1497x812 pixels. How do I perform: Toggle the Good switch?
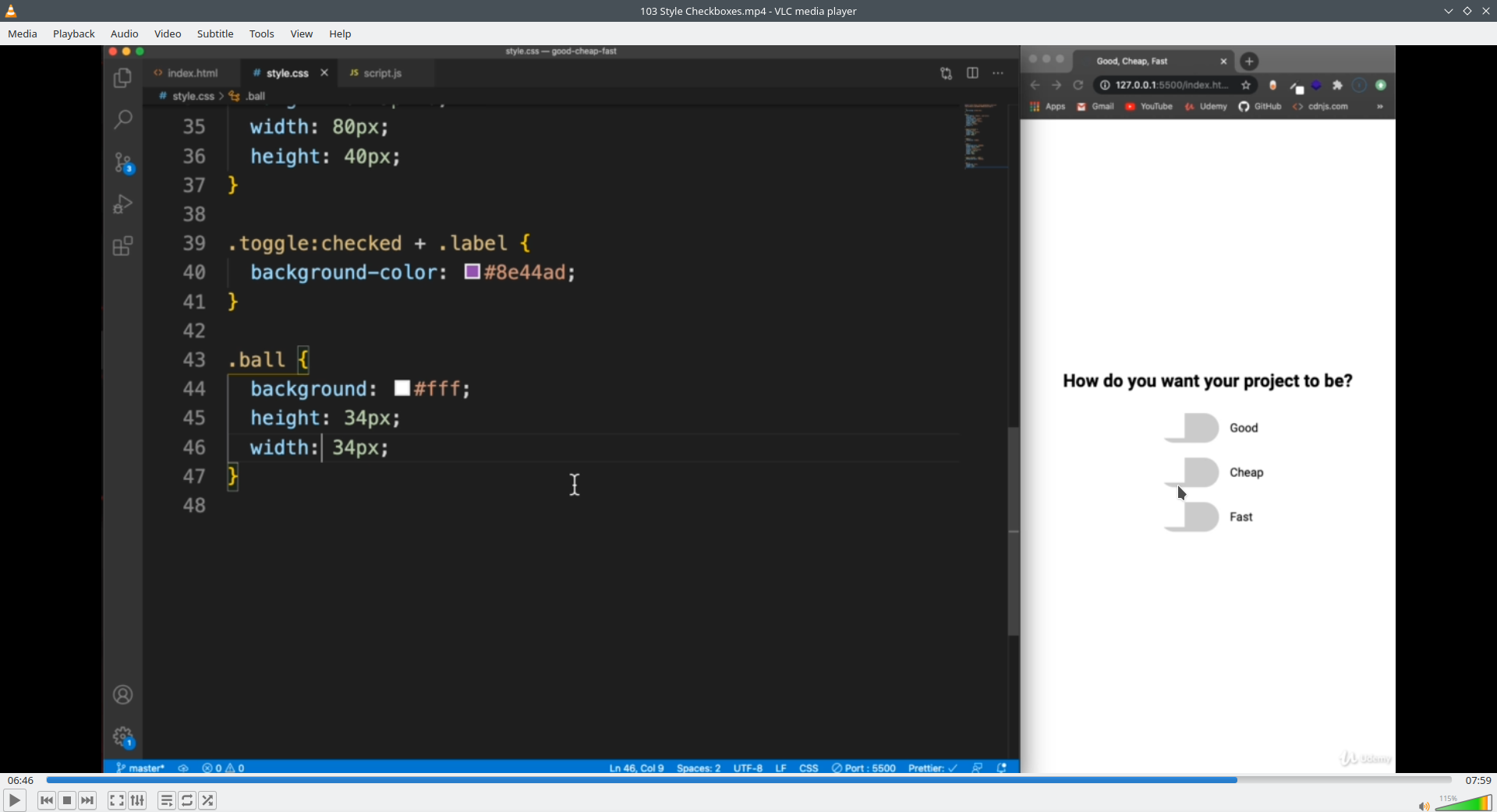[x=1191, y=428]
